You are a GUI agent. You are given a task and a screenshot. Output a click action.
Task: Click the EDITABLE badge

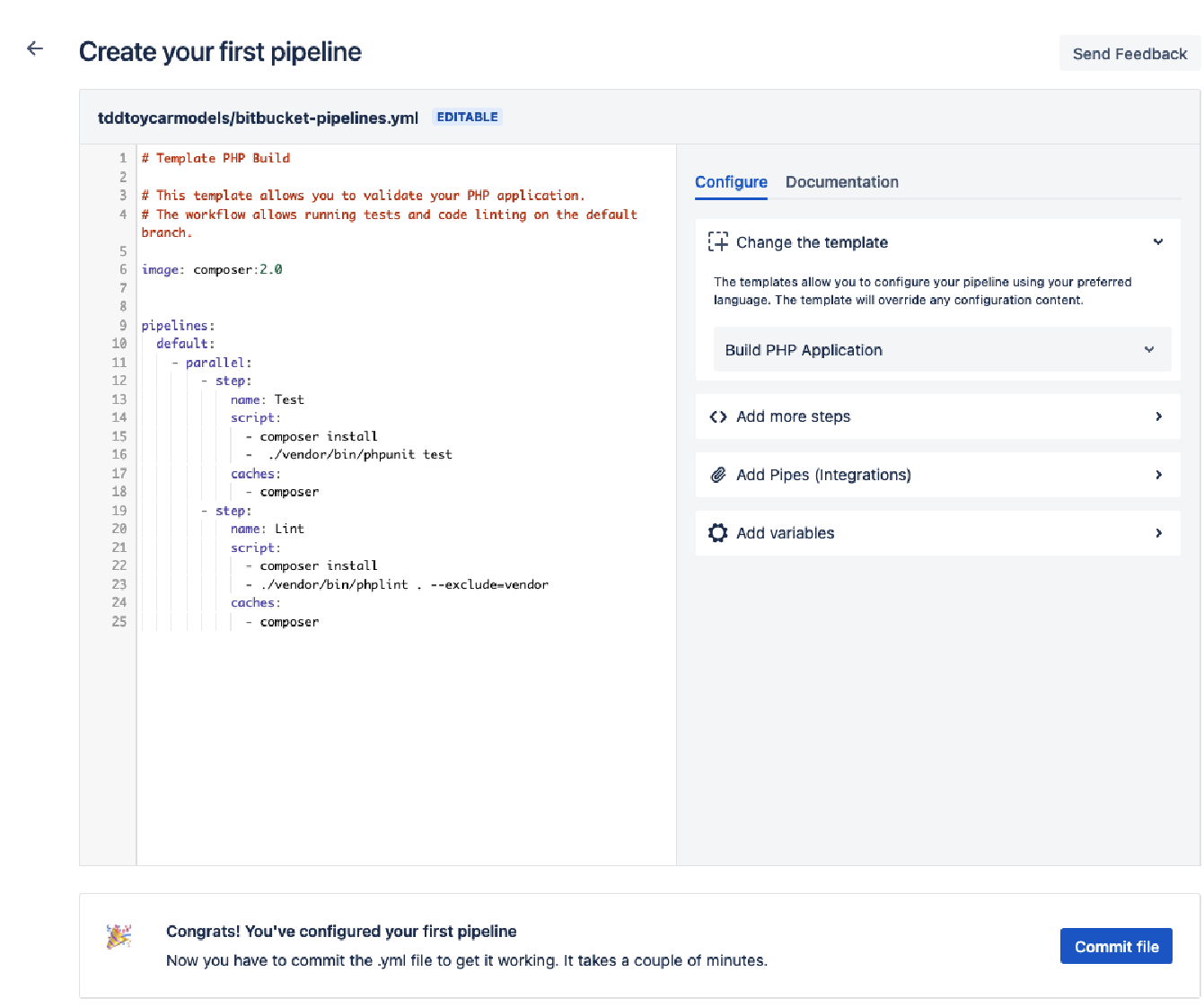[x=467, y=117]
